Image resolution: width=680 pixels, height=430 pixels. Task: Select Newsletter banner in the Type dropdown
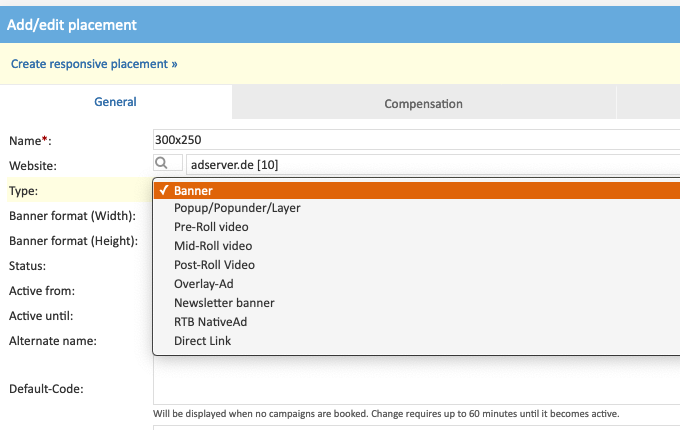pyautogui.click(x=417, y=303)
